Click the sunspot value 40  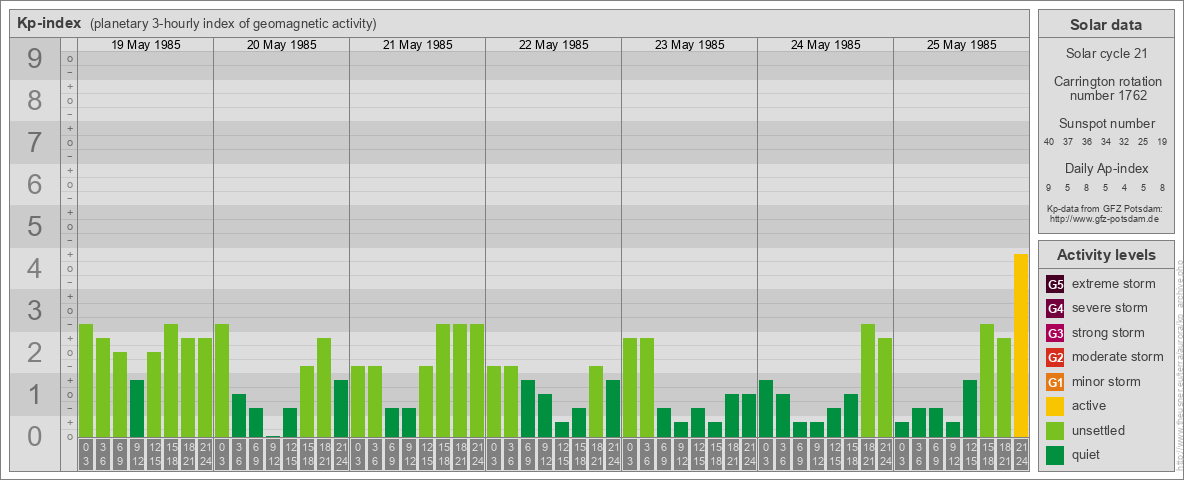[1049, 142]
